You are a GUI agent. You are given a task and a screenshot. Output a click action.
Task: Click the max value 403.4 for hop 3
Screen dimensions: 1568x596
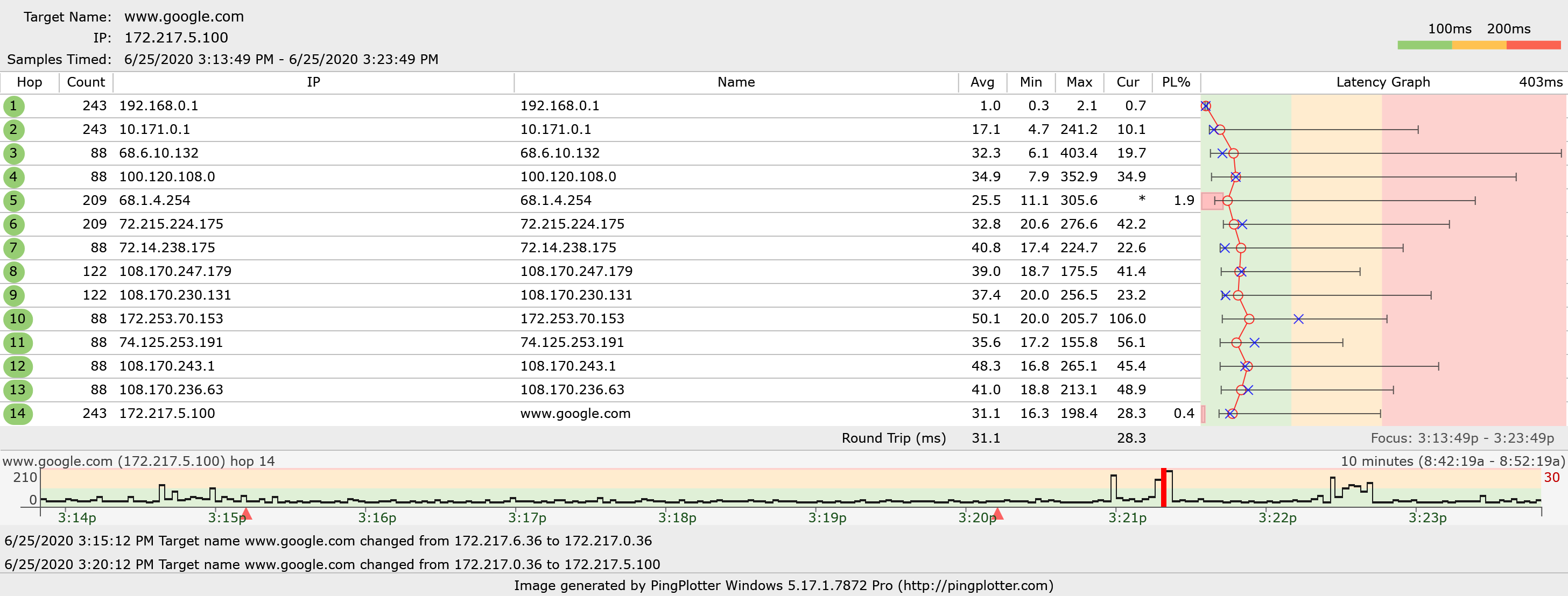[x=1079, y=153]
